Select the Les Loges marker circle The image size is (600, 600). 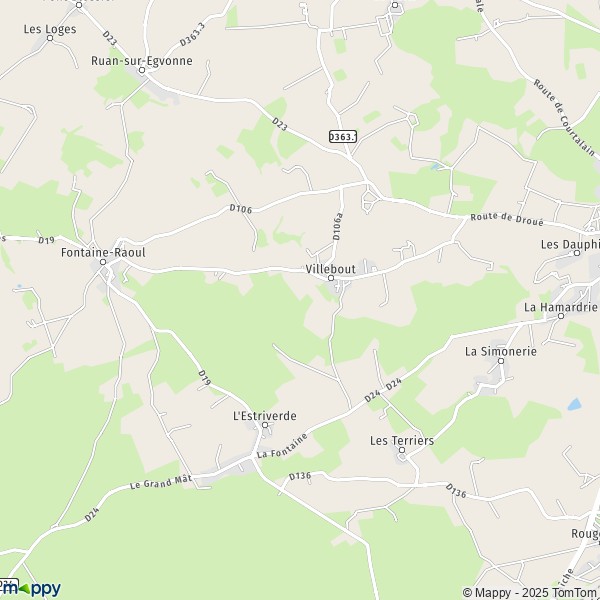[50, 38]
